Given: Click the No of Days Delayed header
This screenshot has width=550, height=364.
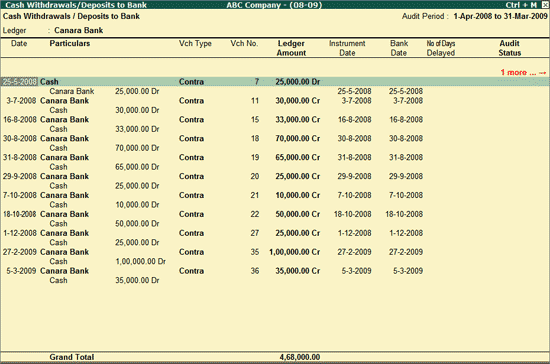Looking at the screenshot, I should pos(441,48).
